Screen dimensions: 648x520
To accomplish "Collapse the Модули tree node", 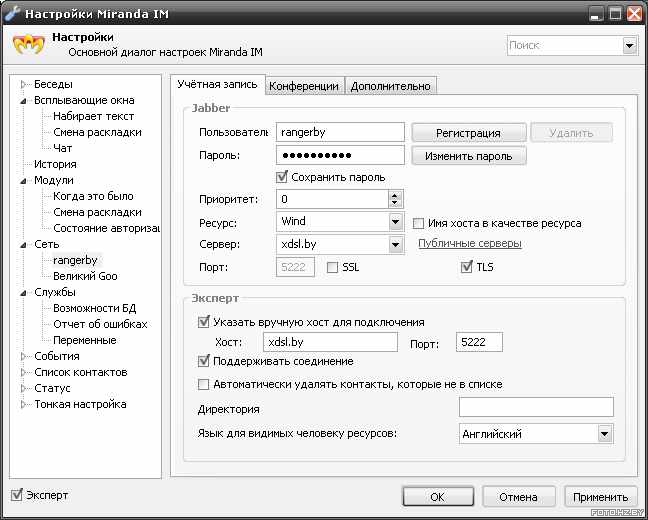I will point(23,181).
